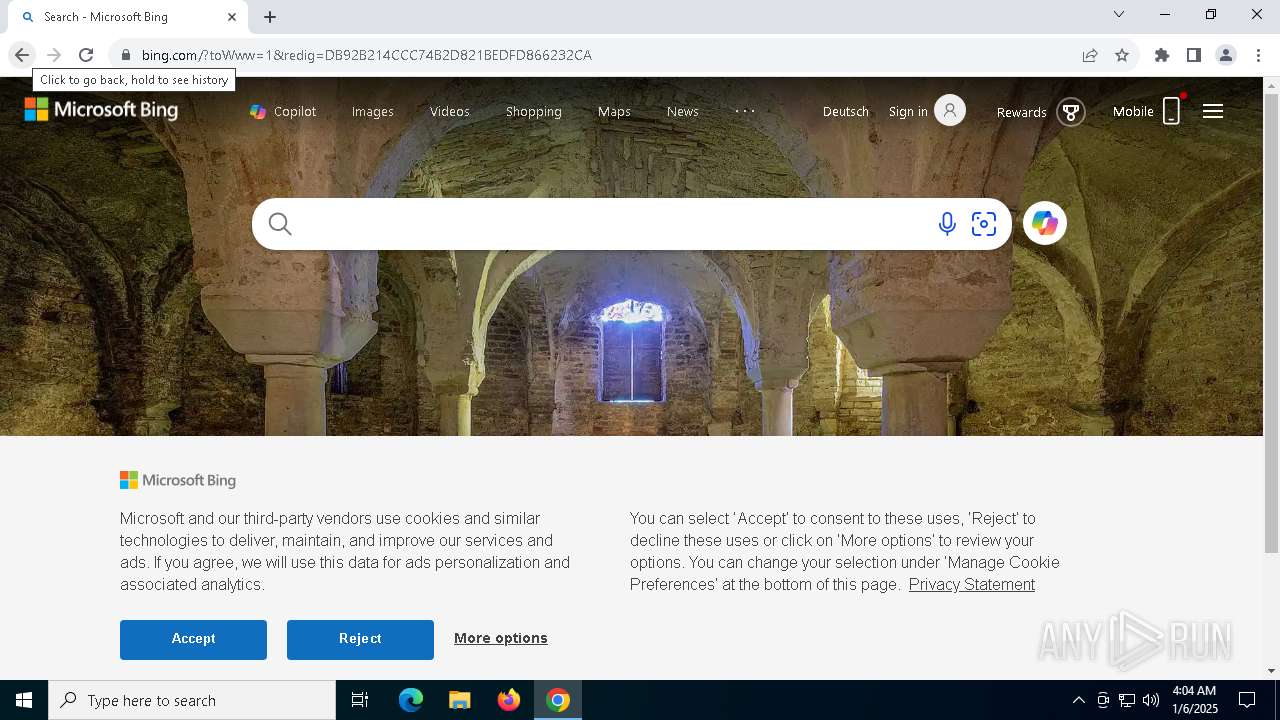Launch Microsoft Edge from taskbar

[x=411, y=700]
